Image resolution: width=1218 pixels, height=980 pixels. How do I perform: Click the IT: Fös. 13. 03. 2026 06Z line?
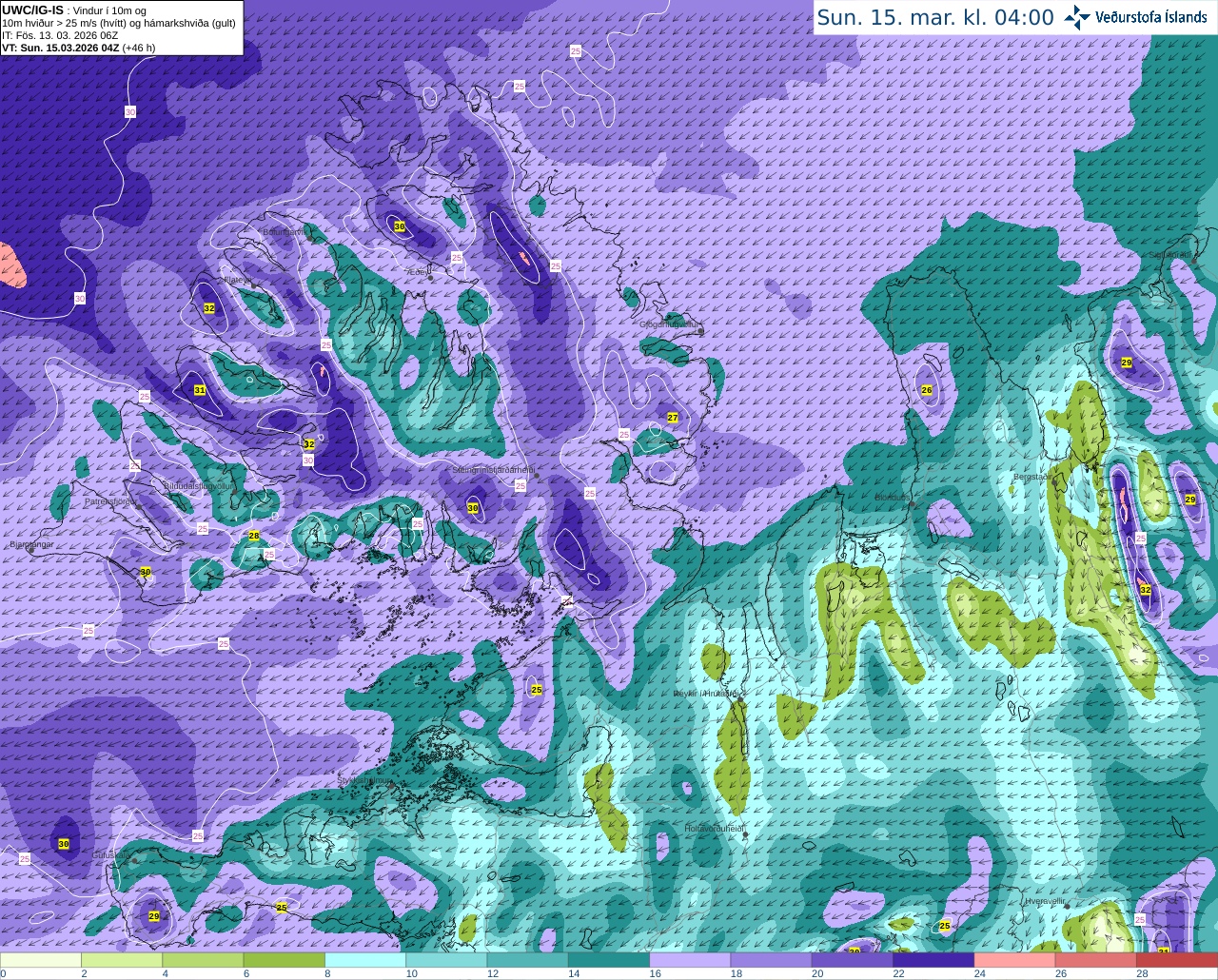coord(61,35)
